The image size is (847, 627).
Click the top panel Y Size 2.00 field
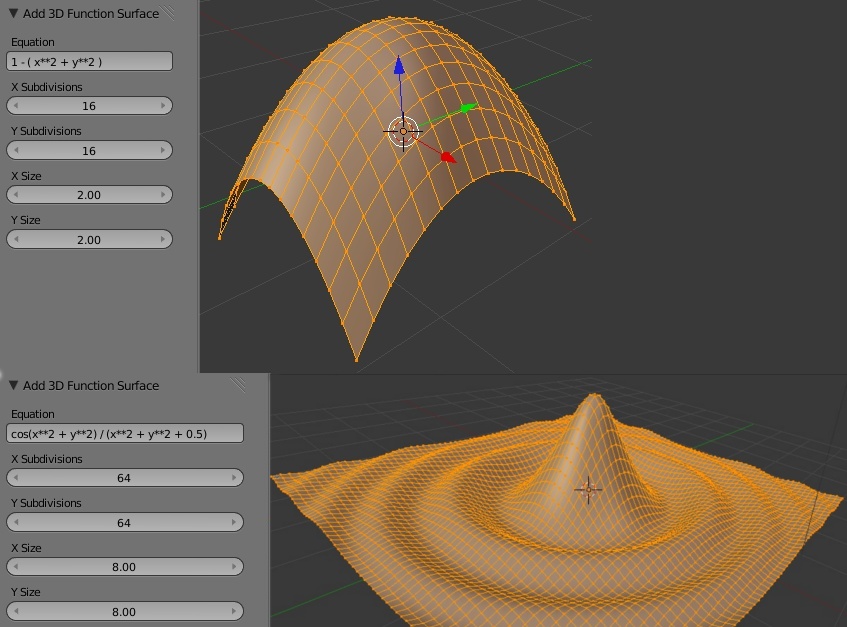click(90, 239)
